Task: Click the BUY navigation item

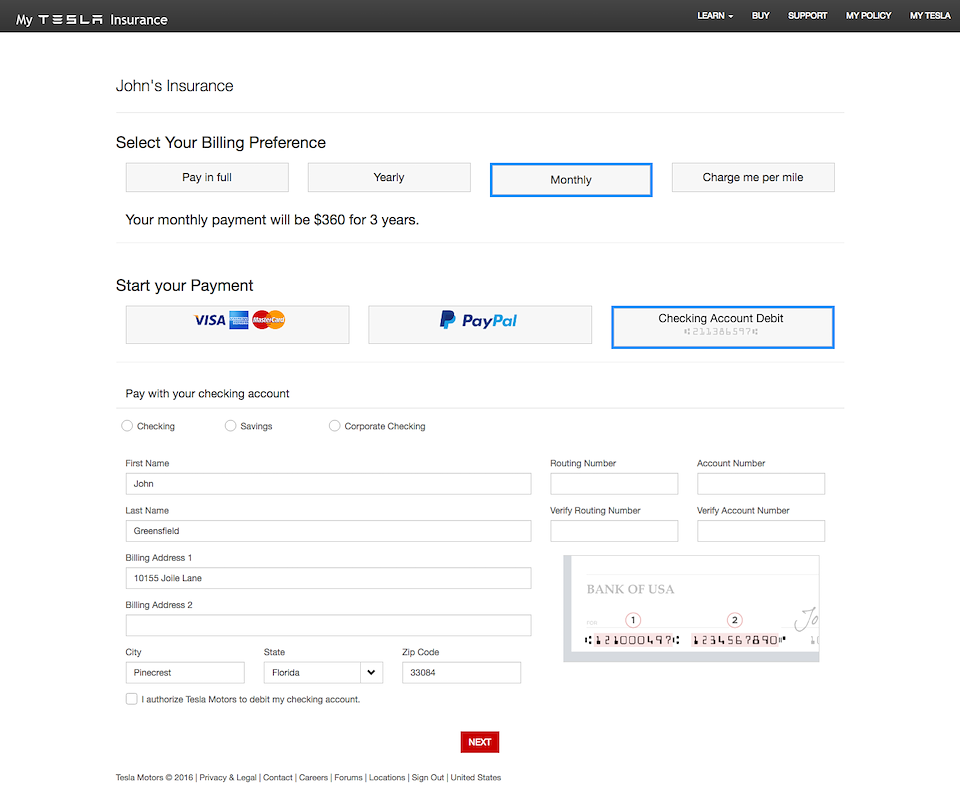Action: 761,16
